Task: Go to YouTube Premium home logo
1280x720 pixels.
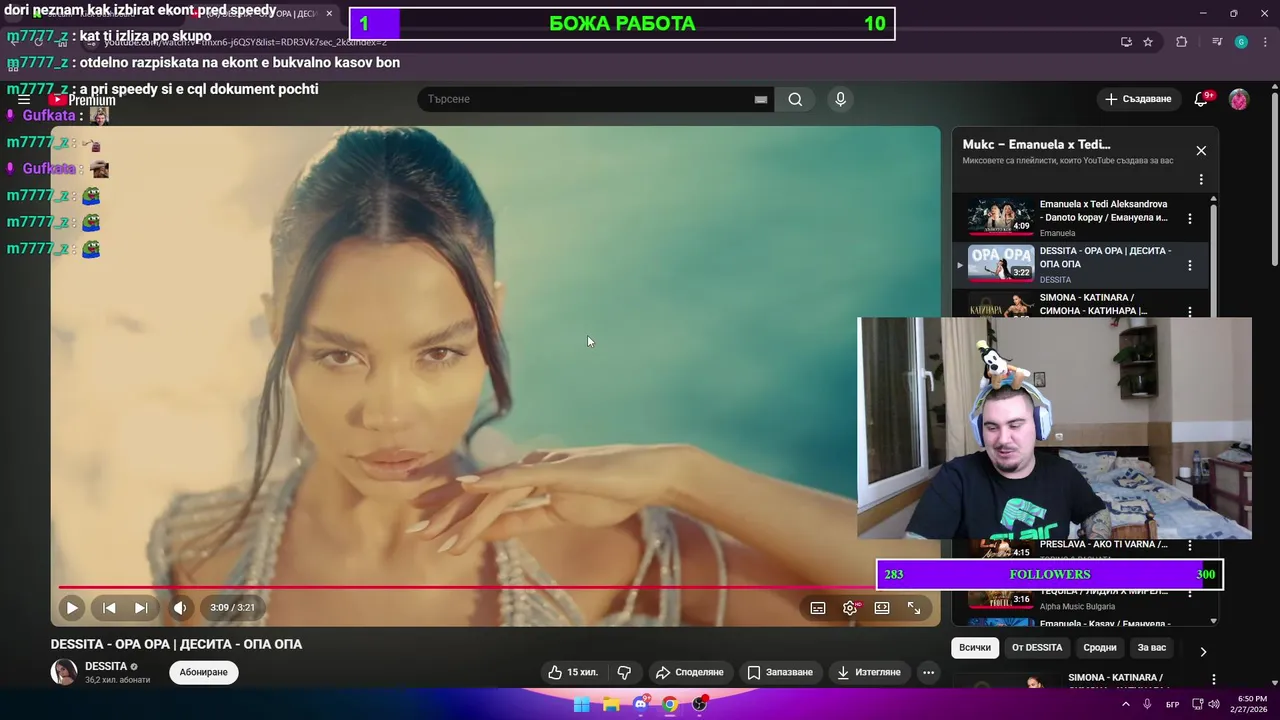Action: 82,100
